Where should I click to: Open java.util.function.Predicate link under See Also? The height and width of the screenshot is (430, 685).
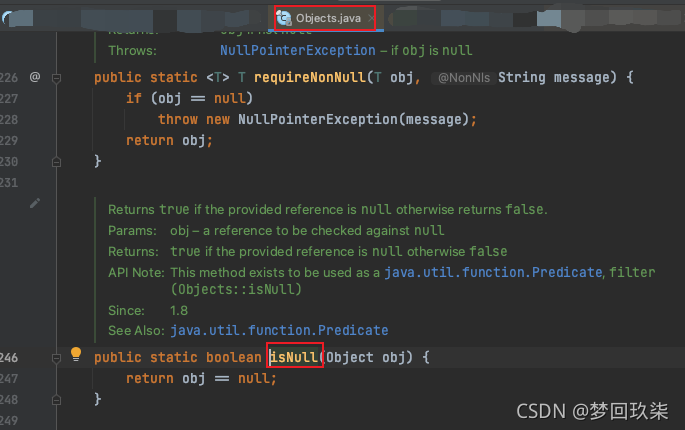click(279, 330)
